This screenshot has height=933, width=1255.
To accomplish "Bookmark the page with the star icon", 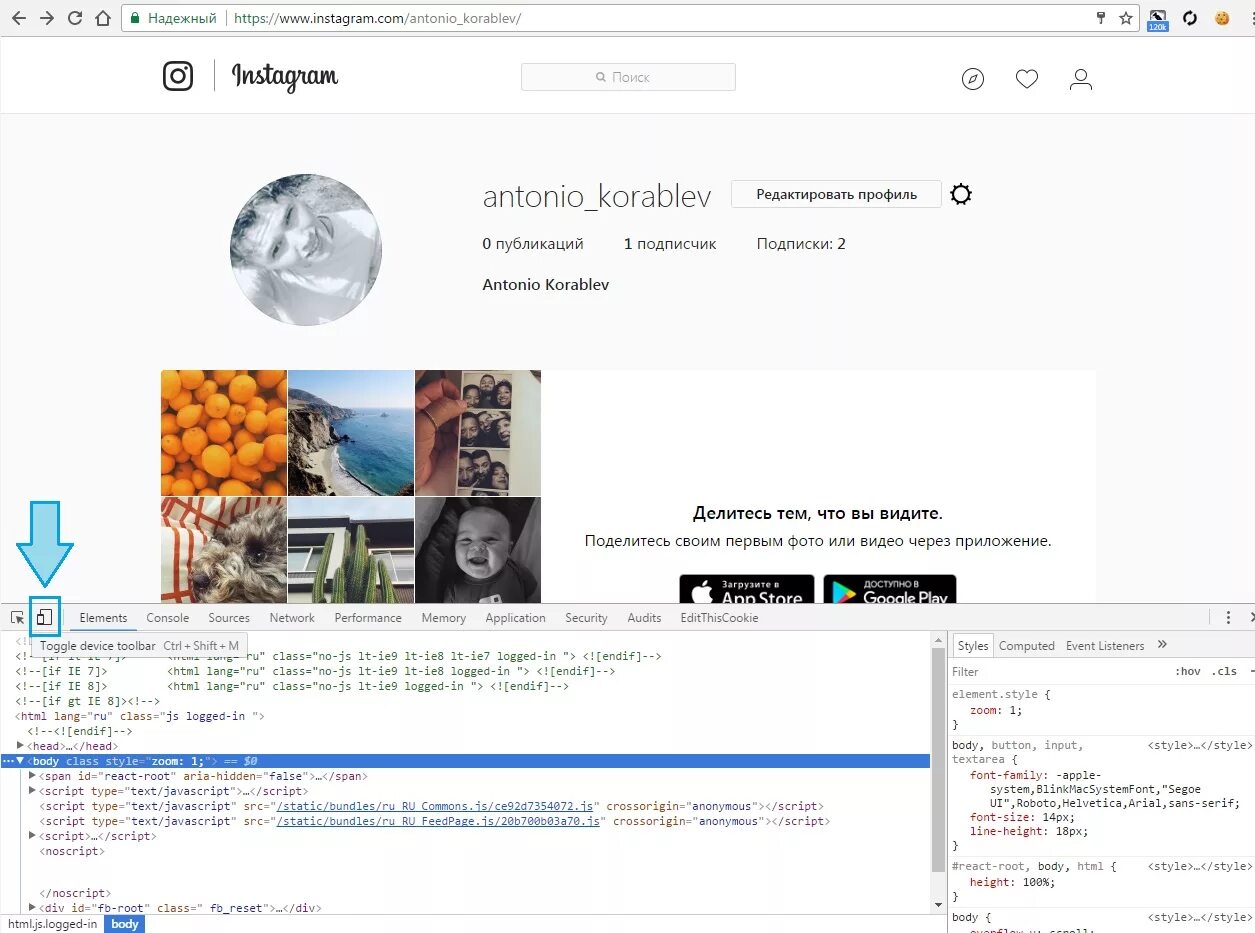I will pyautogui.click(x=1126, y=18).
